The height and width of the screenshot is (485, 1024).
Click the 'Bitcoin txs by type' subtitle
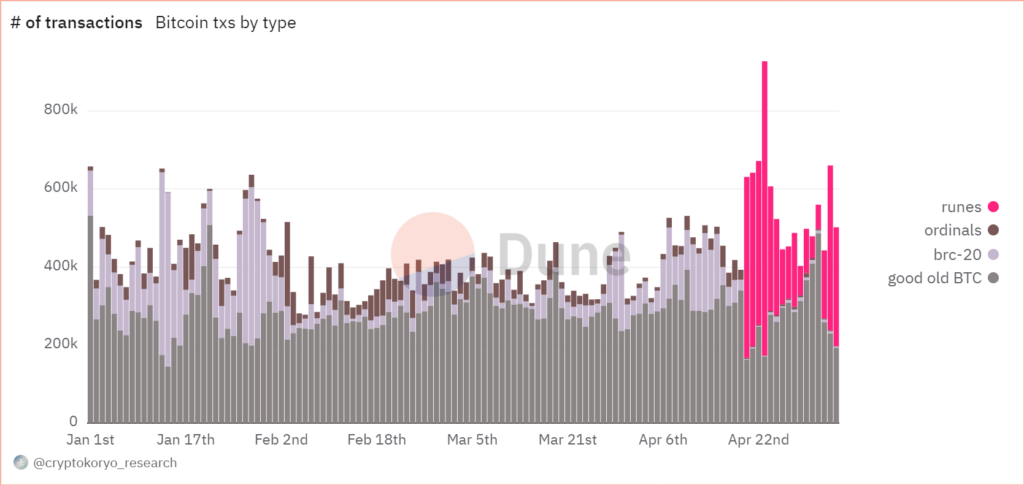point(226,23)
